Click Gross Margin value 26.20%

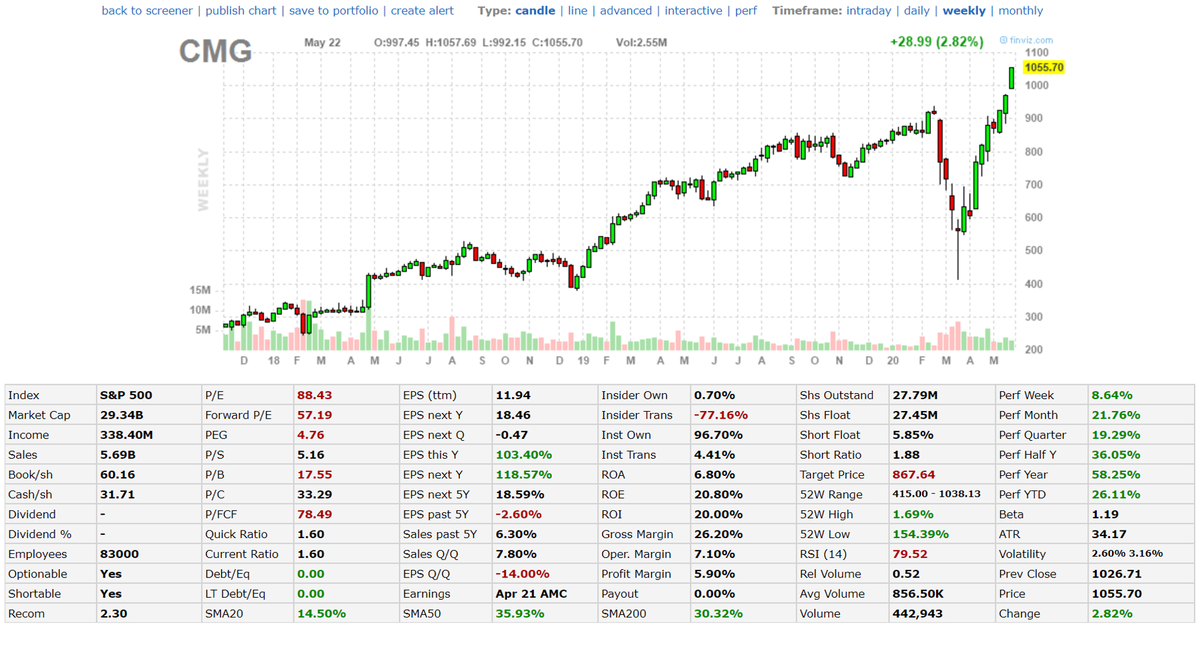pyautogui.click(x=718, y=534)
